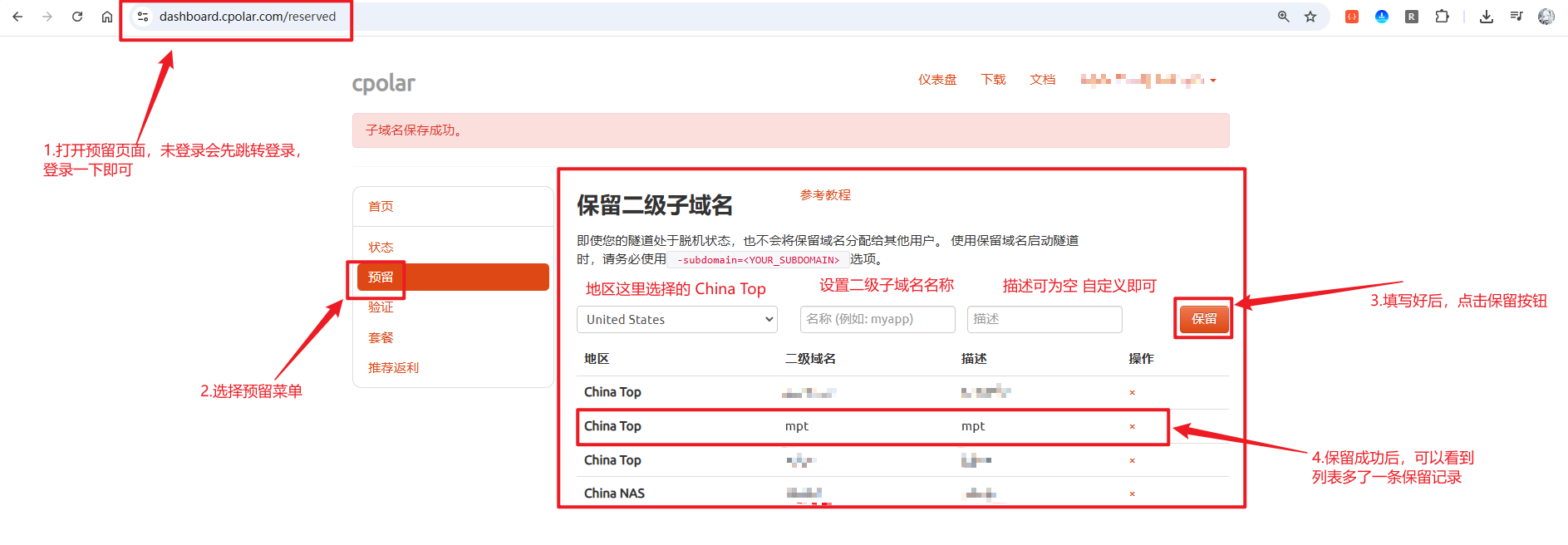Delete the mpt reserved subdomain row
This screenshot has height=545, width=1568.
1132,427
